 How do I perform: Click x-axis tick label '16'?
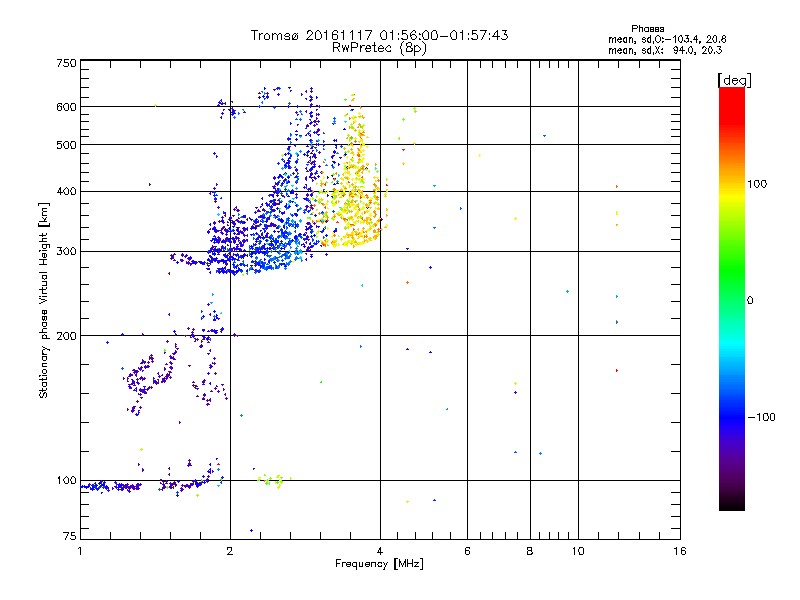[680, 551]
